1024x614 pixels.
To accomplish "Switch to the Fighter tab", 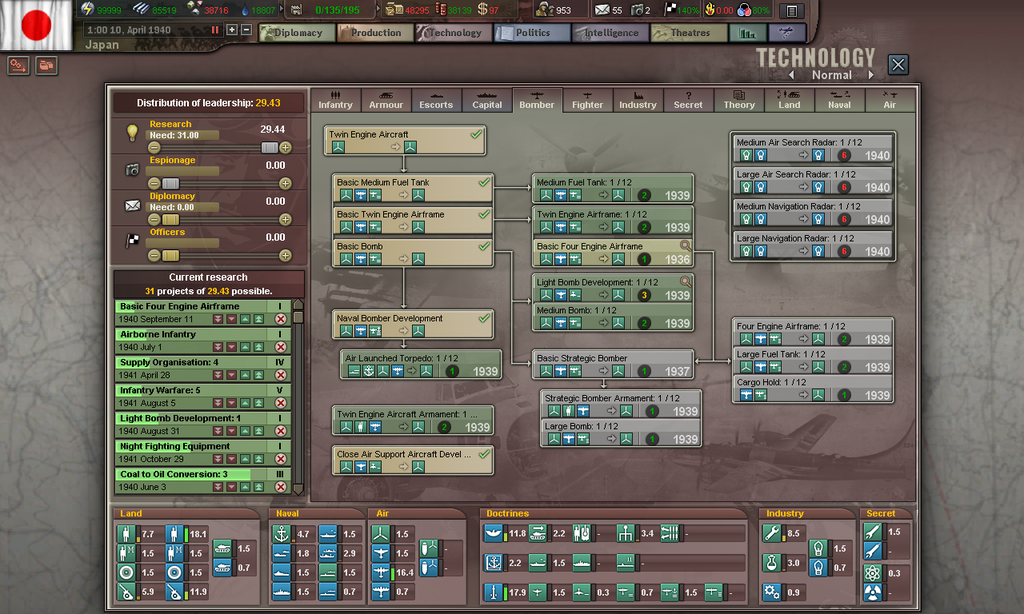I will pos(588,101).
